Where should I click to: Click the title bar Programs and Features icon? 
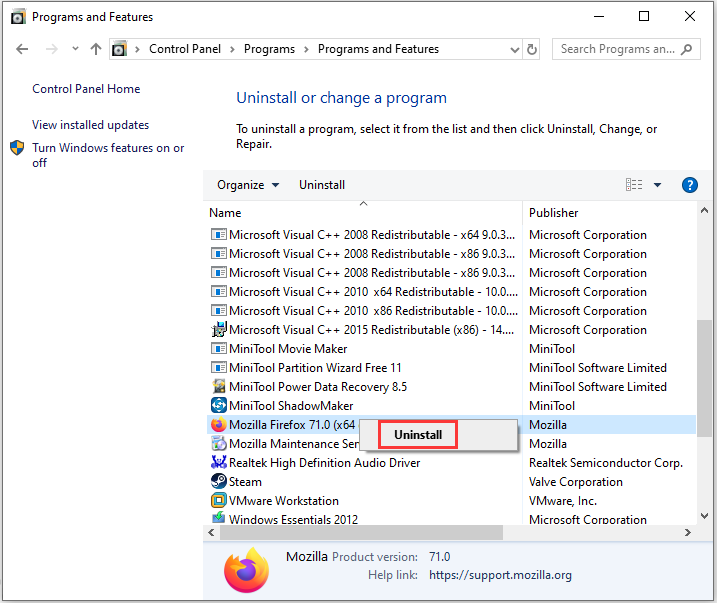18,17
